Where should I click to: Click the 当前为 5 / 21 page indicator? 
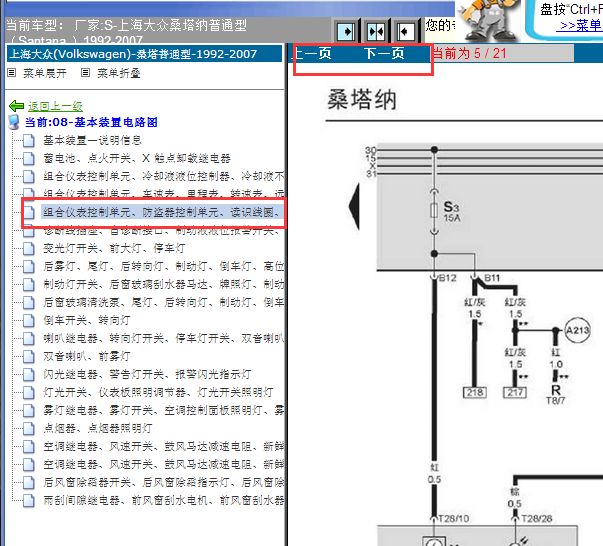click(470, 53)
